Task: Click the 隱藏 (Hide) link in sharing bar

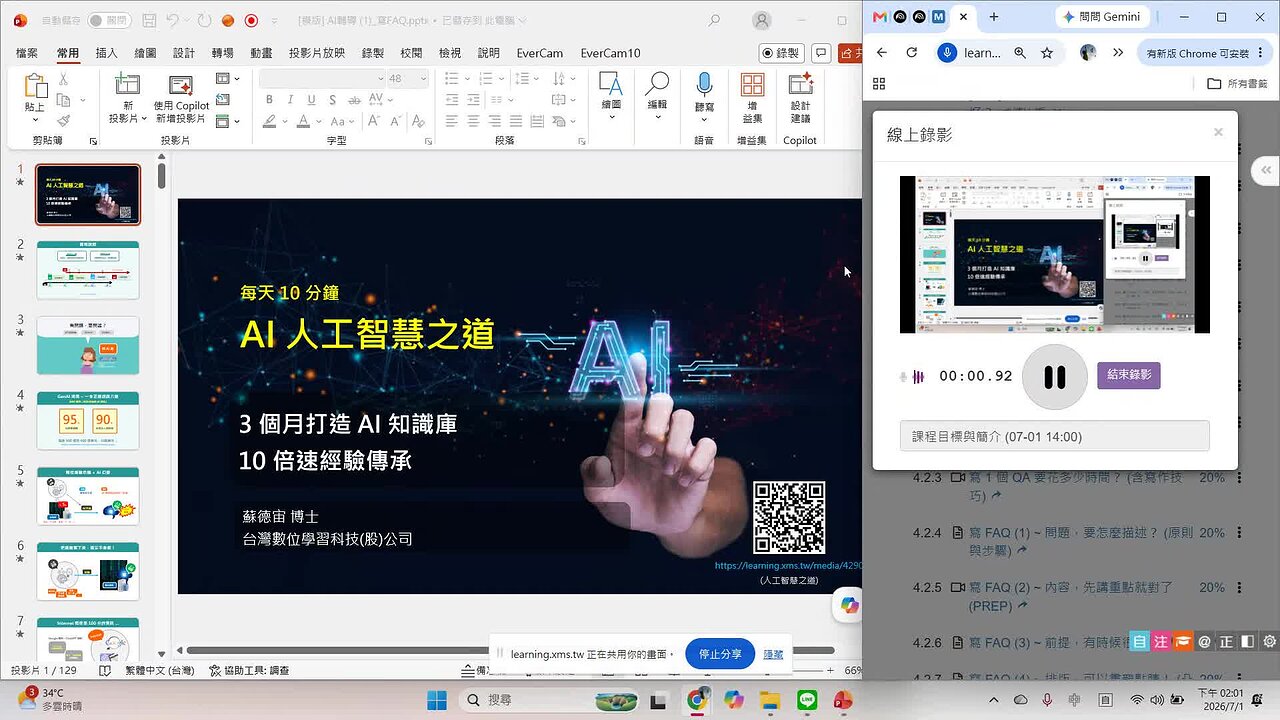Action: click(x=773, y=654)
